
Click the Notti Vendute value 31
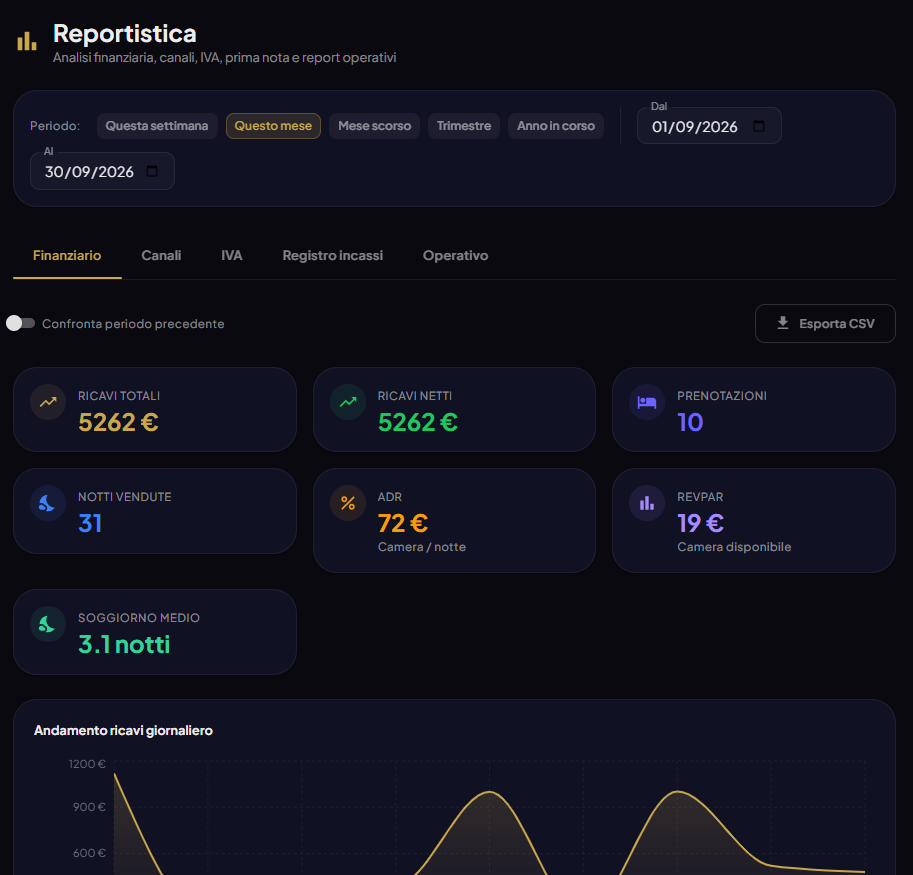click(90, 523)
